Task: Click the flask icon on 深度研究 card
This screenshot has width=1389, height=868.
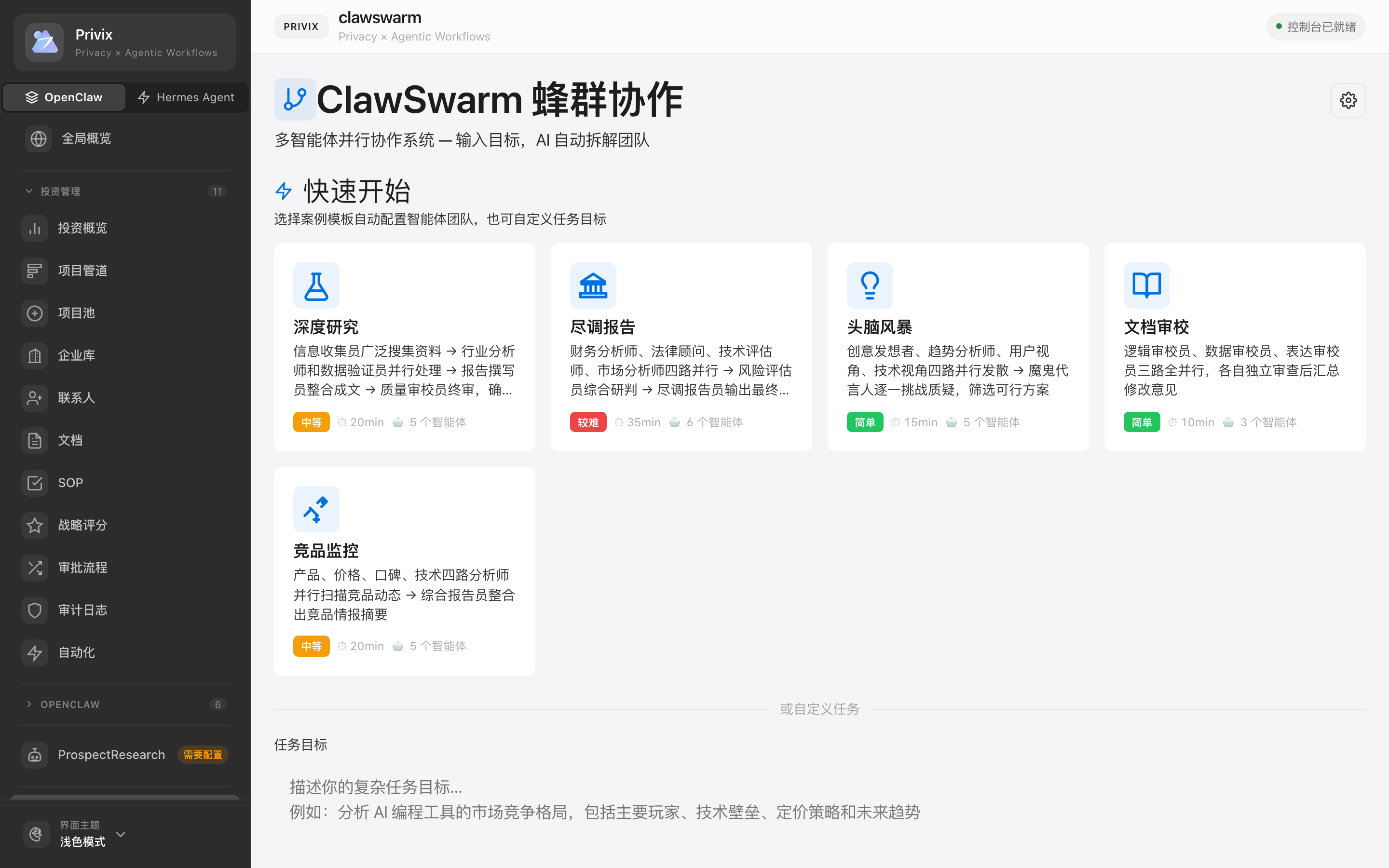Action: pos(316,285)
